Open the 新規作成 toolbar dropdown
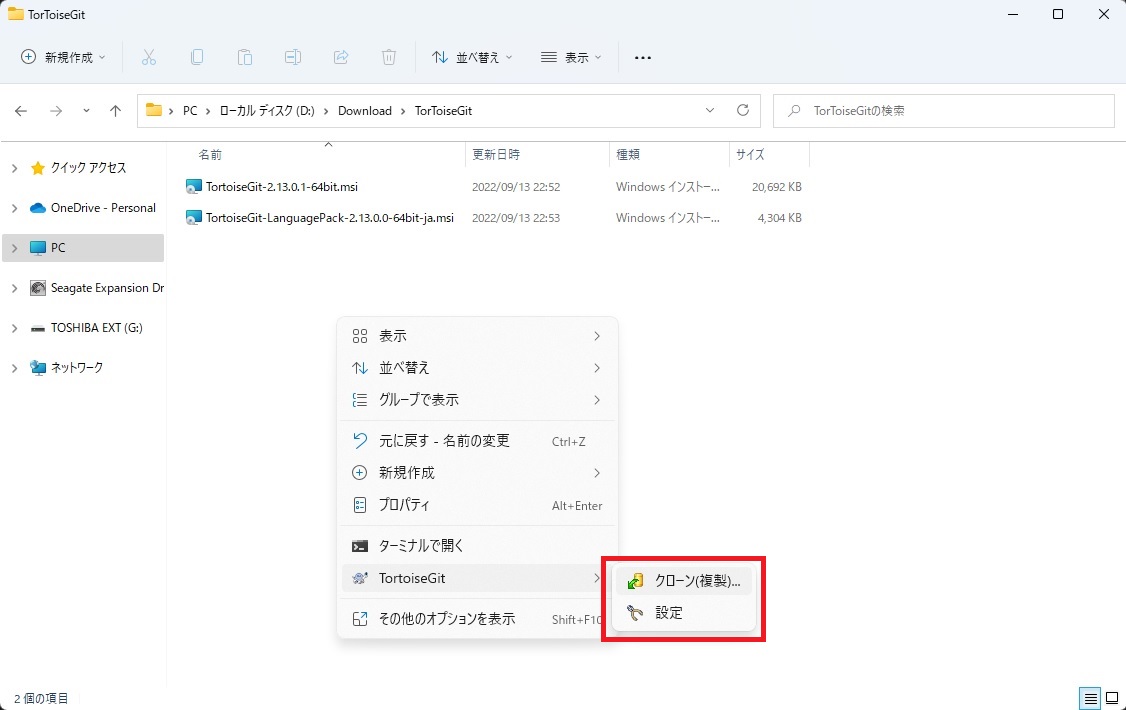The image size is (1126, 710). pyautogui.click(x=63, y=57)
